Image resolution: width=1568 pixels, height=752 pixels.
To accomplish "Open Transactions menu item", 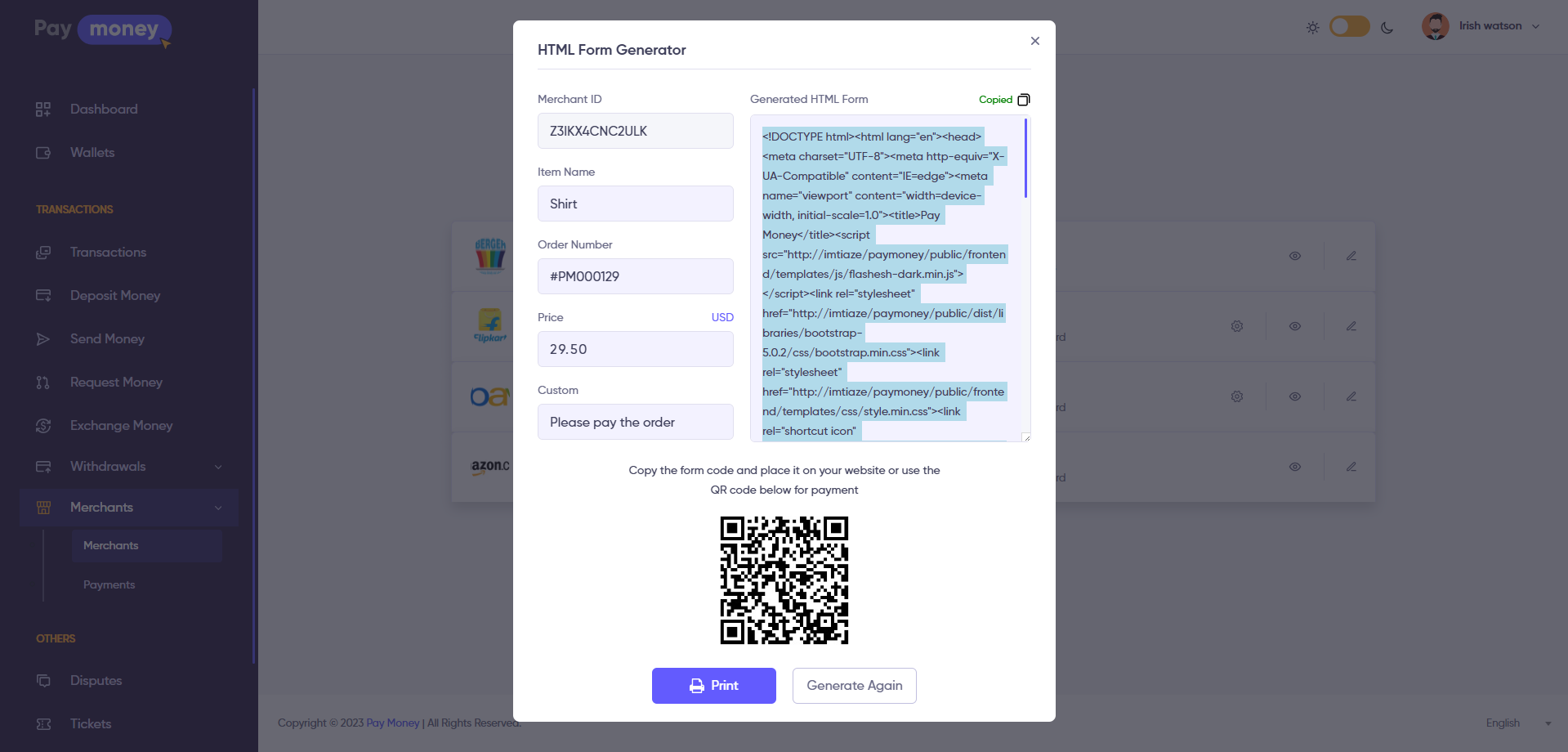I will [108, 253].
